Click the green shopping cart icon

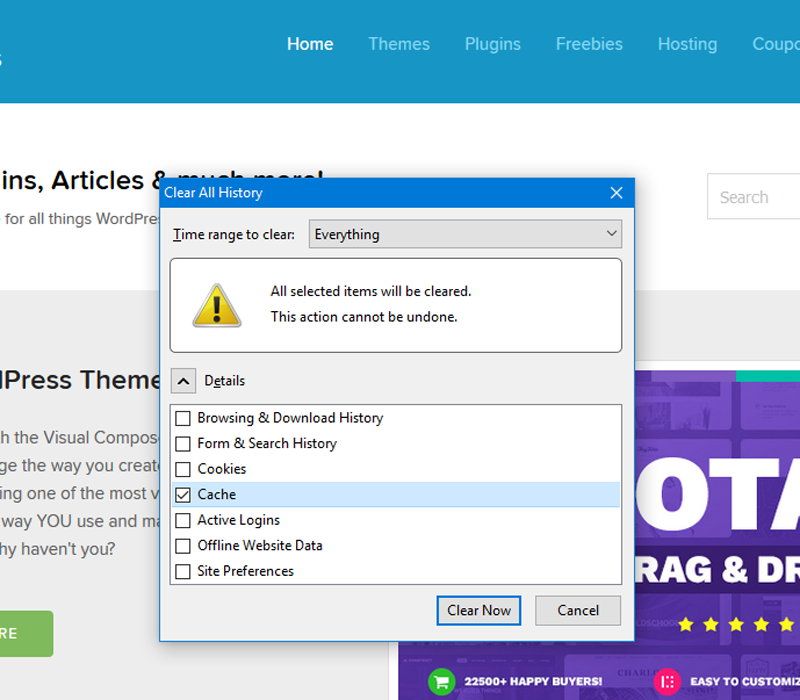pyautogui.click(x=442, y=682)
